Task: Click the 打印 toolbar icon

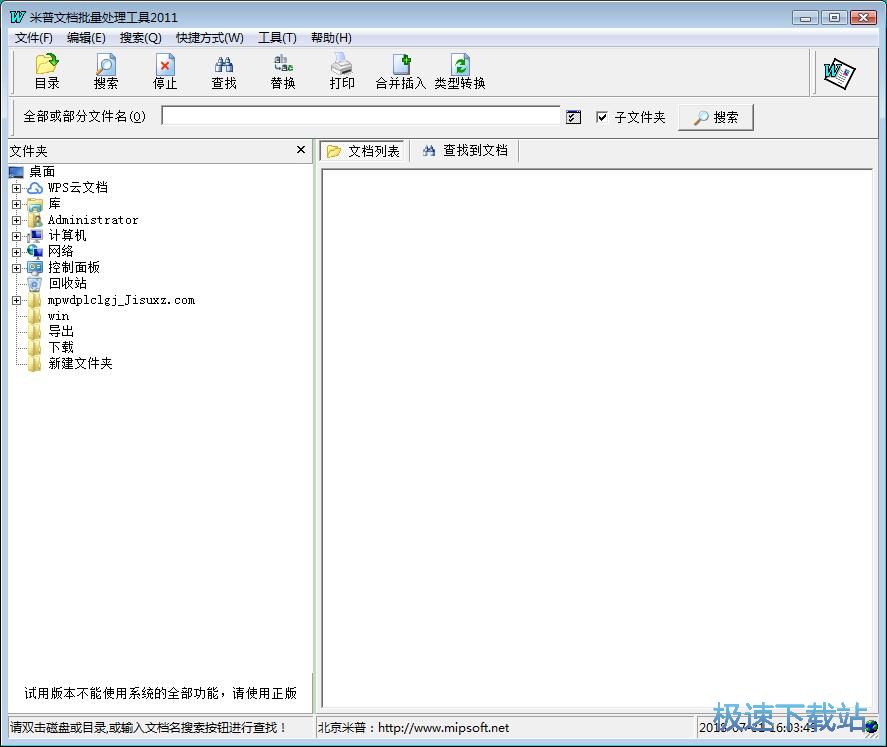Action: click(x=341, y=70)
